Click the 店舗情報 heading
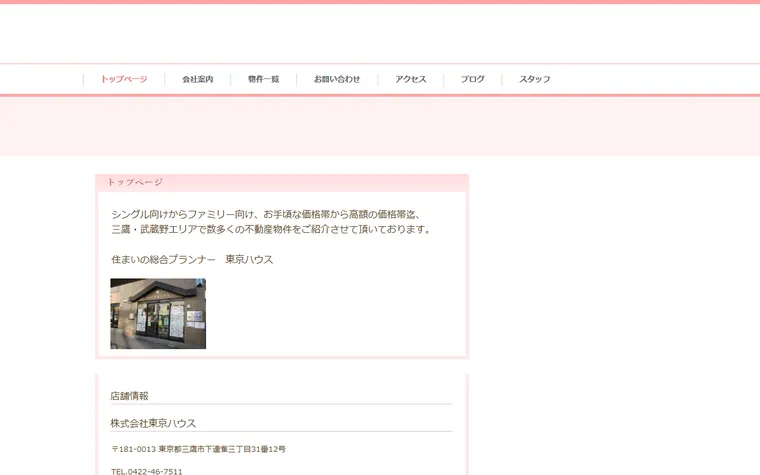Viewport: 760px width, 475px height. coord(129,396)
